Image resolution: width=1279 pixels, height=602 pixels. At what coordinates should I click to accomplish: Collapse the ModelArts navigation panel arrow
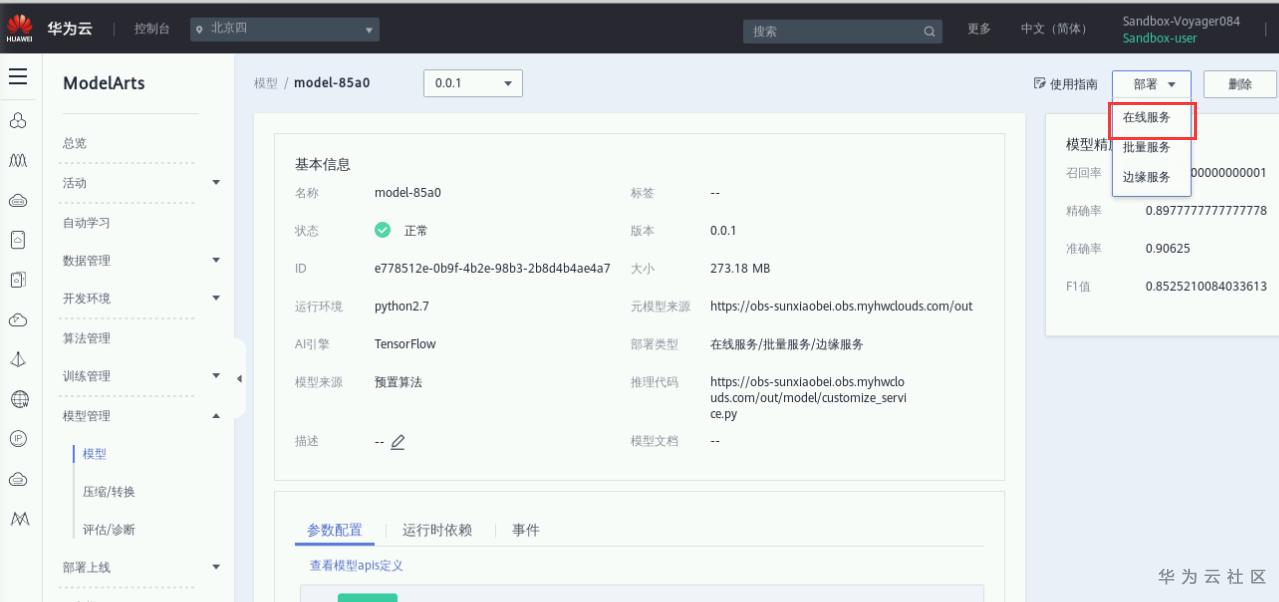click(239, 378)
